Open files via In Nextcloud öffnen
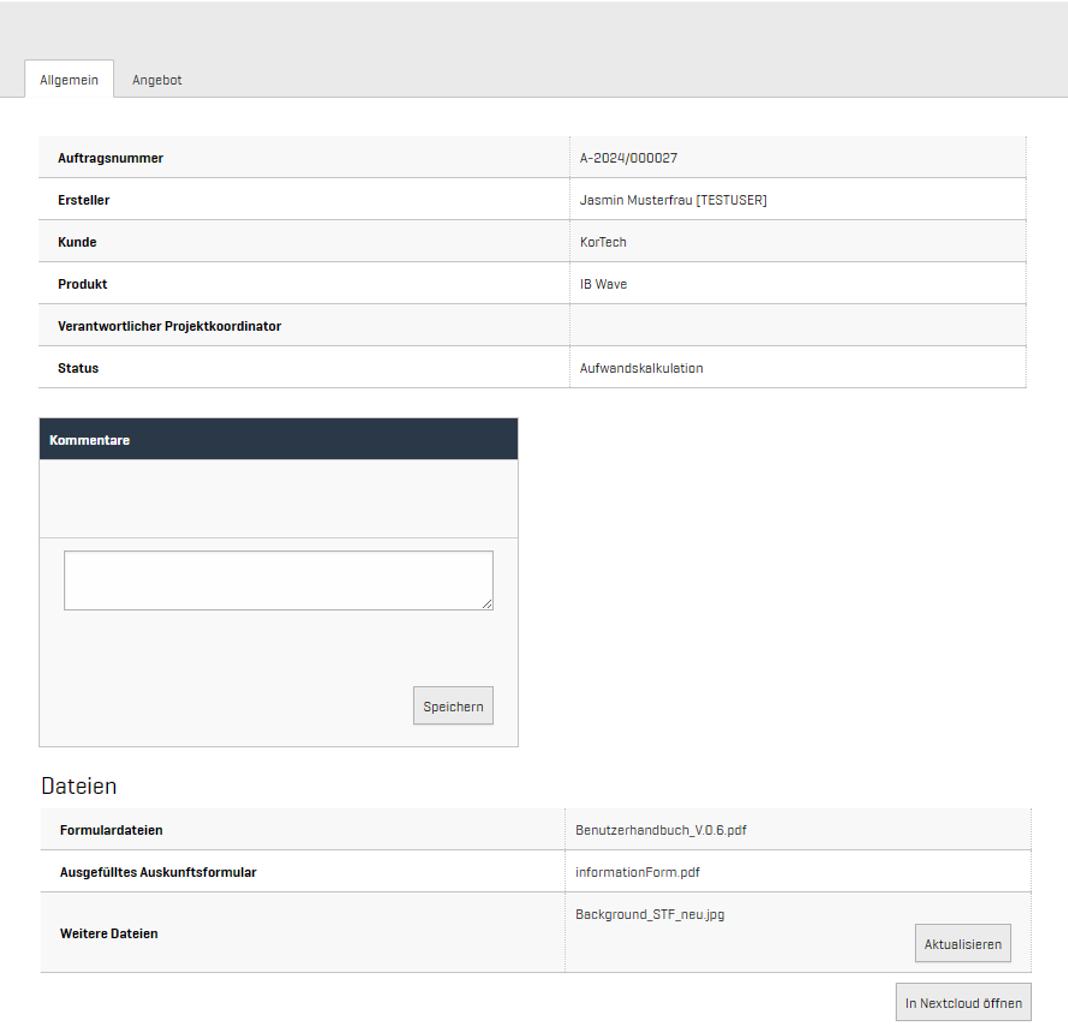Image resolution: width=1068 pixels, height=1036 pixels. [x=963, y=1002]
